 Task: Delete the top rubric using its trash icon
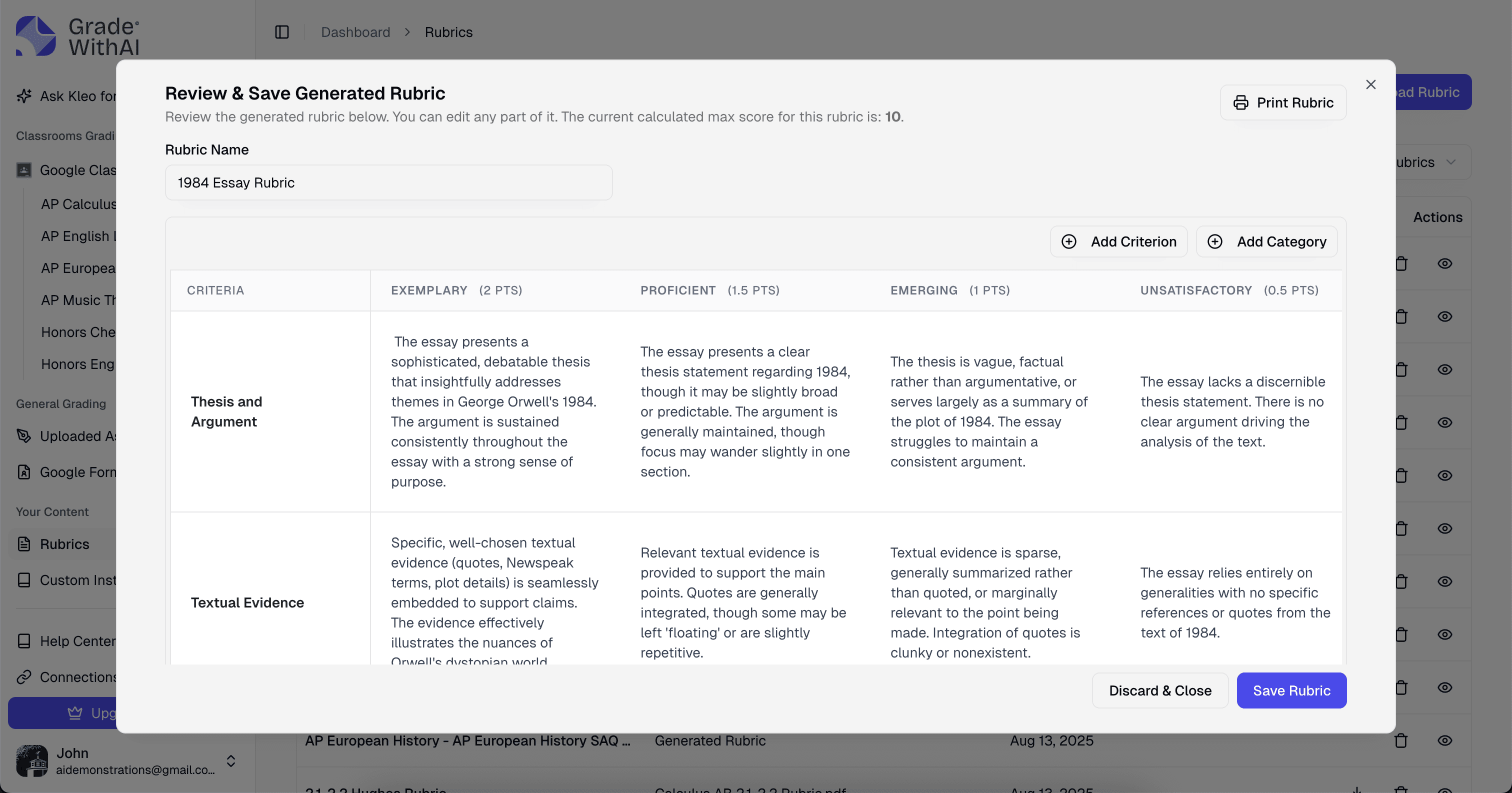coord(1401,263)
